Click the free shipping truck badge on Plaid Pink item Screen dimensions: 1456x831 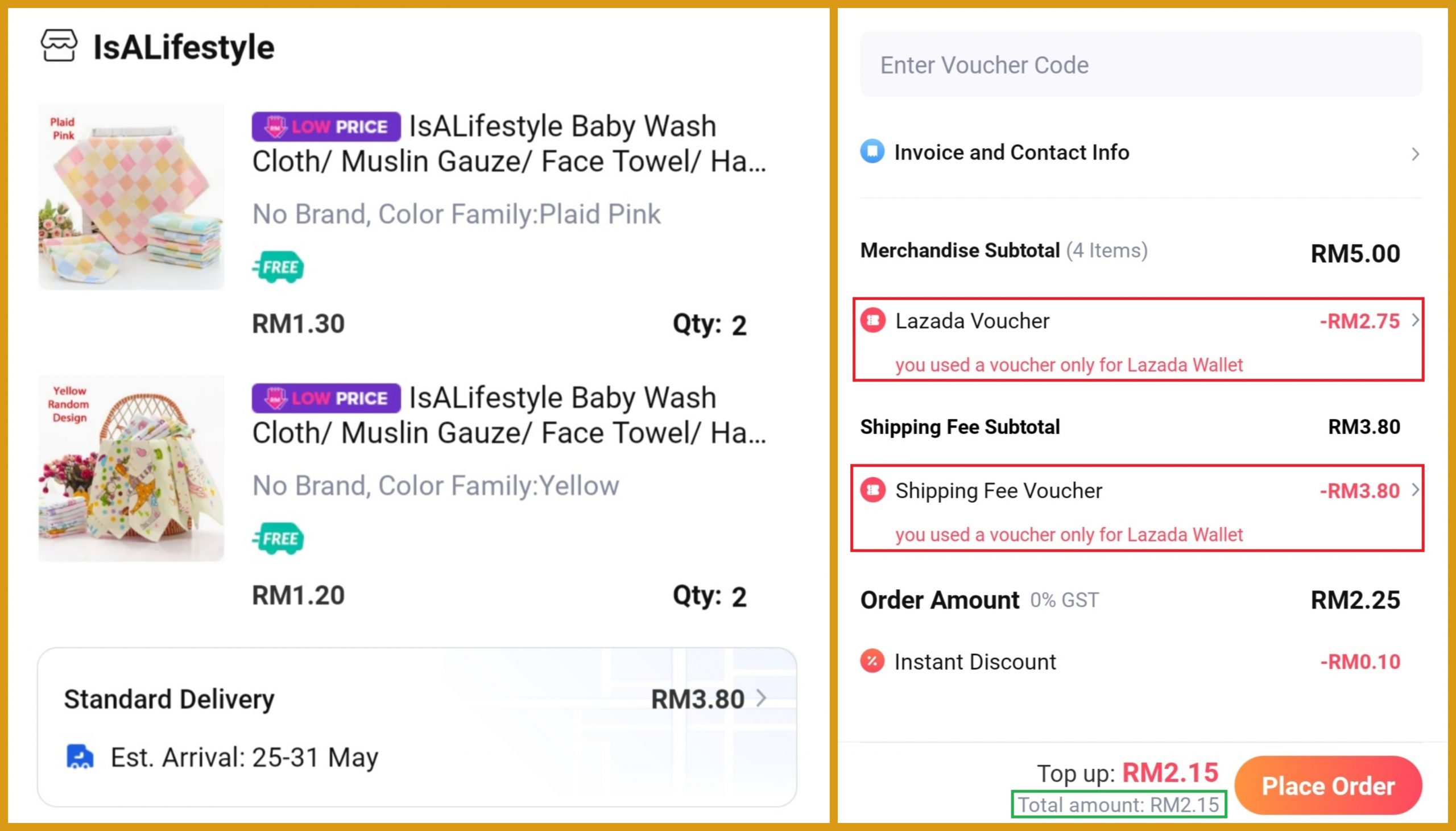(279, 267)
